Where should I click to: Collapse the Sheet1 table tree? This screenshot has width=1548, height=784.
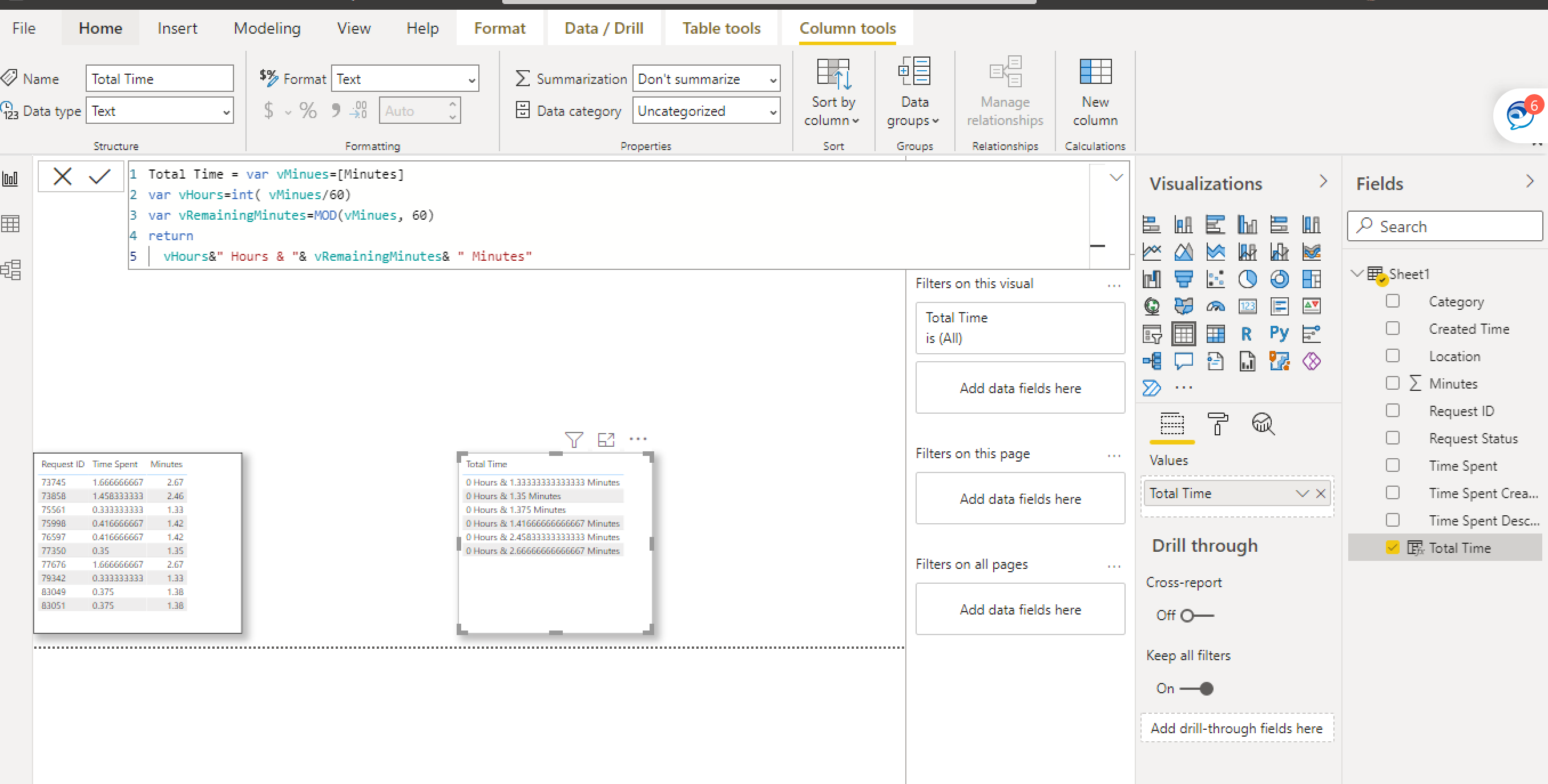click(1356, 273)
